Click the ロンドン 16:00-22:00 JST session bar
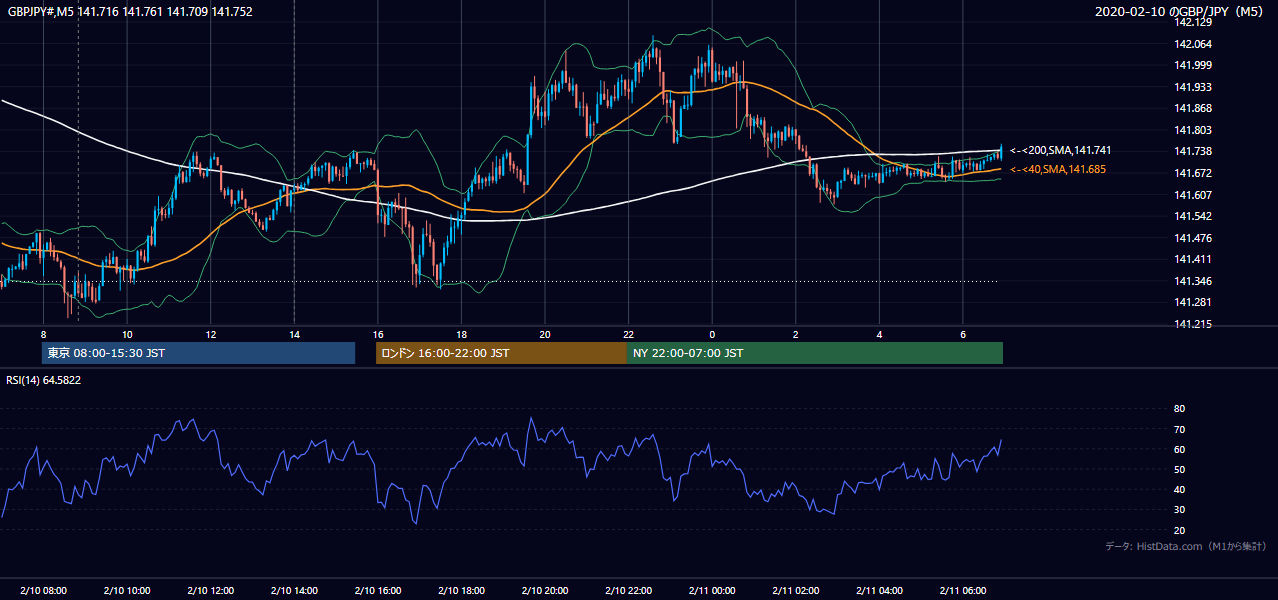The width and height of the screenshot is (1278, 600). (x=501, y=353)
